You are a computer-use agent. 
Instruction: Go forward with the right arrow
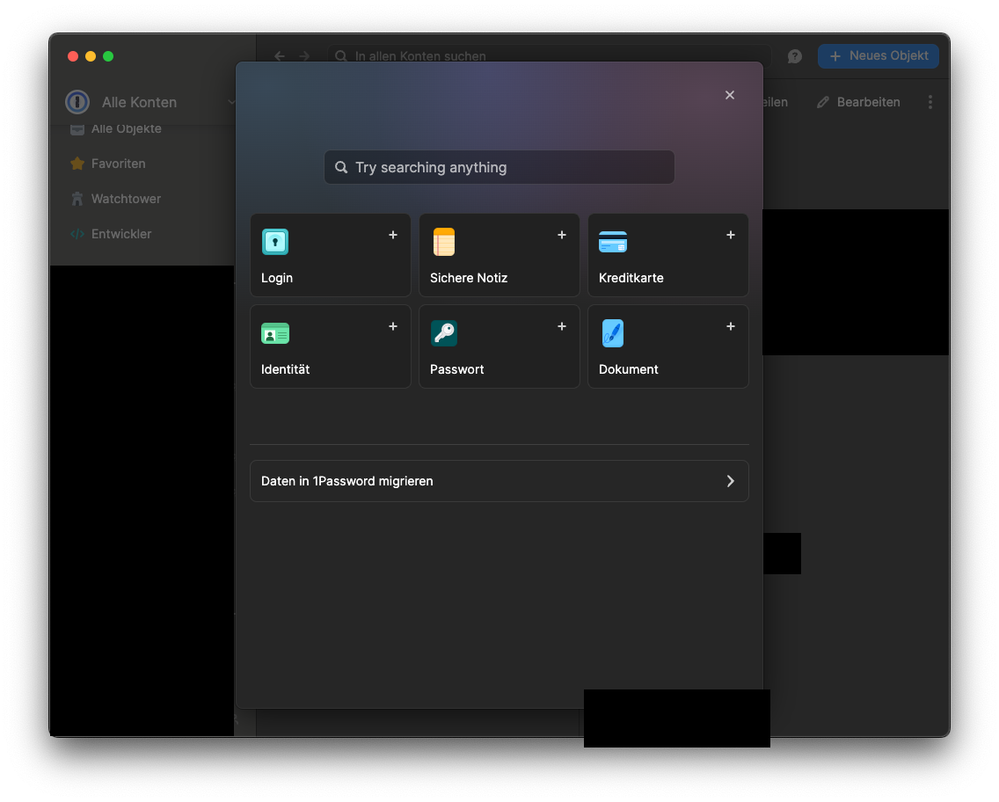305,56
